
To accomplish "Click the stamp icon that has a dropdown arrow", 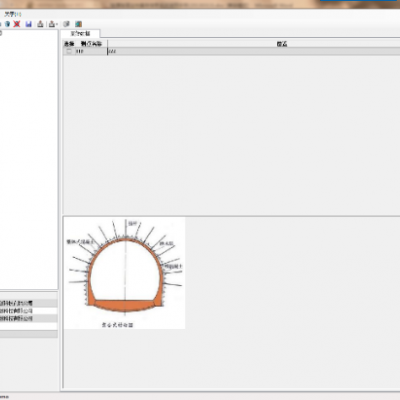I will click(x=52, y=24).
